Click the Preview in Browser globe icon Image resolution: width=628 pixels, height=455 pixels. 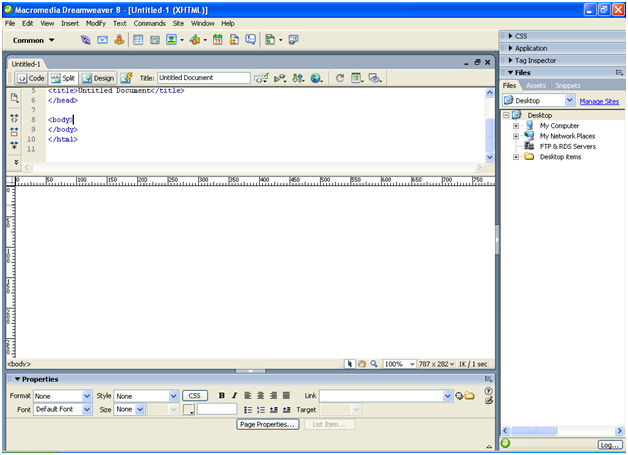(x=316, y=78)
